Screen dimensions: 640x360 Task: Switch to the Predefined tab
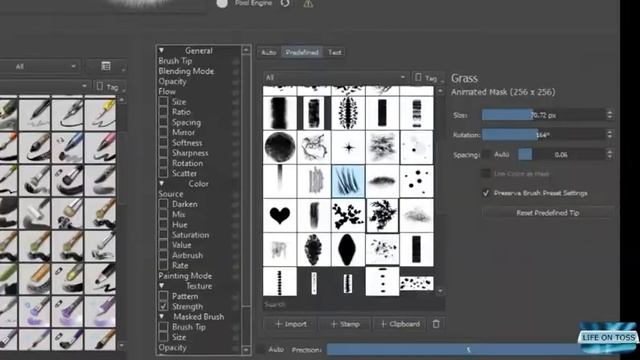302,52
